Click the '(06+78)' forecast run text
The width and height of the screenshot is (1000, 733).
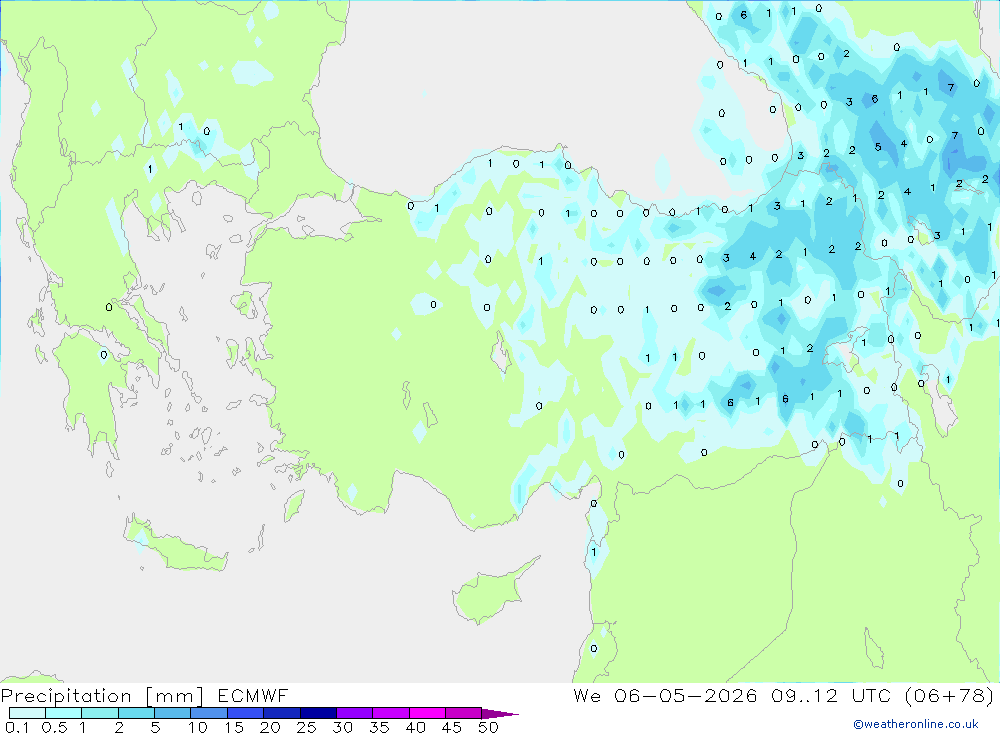coord(950,695)
